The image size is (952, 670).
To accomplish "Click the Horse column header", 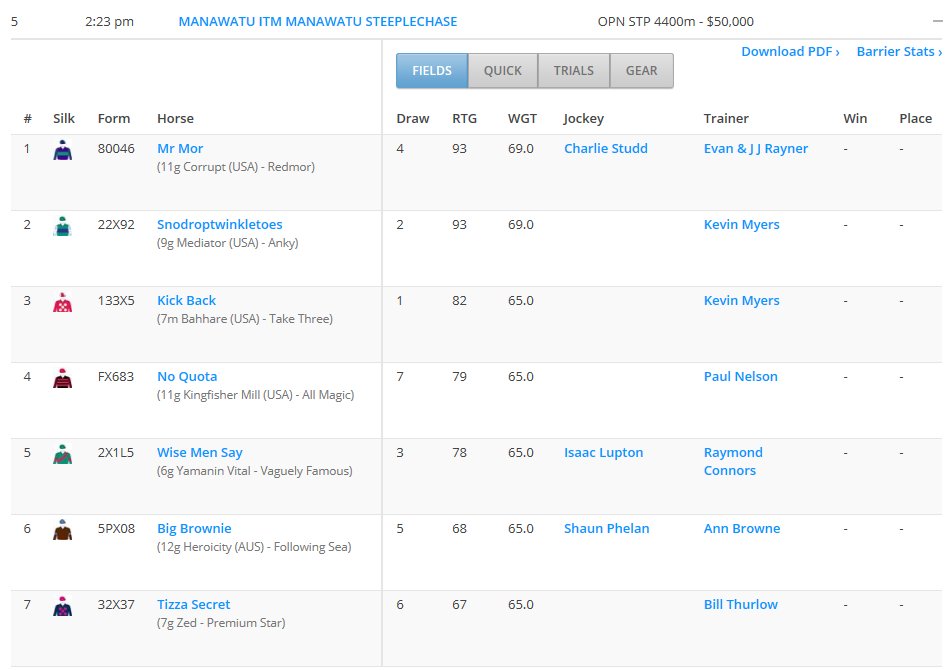I will (x=175, y=118).
